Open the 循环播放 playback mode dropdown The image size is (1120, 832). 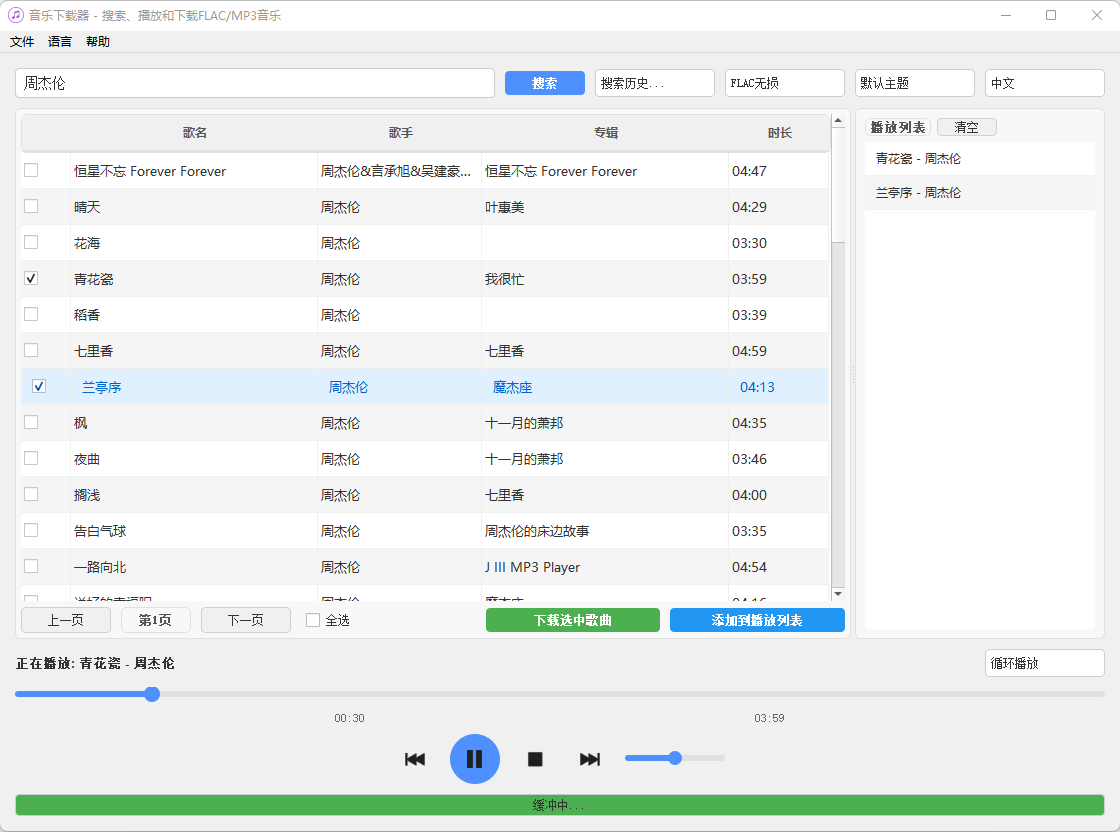point(1044,662)
